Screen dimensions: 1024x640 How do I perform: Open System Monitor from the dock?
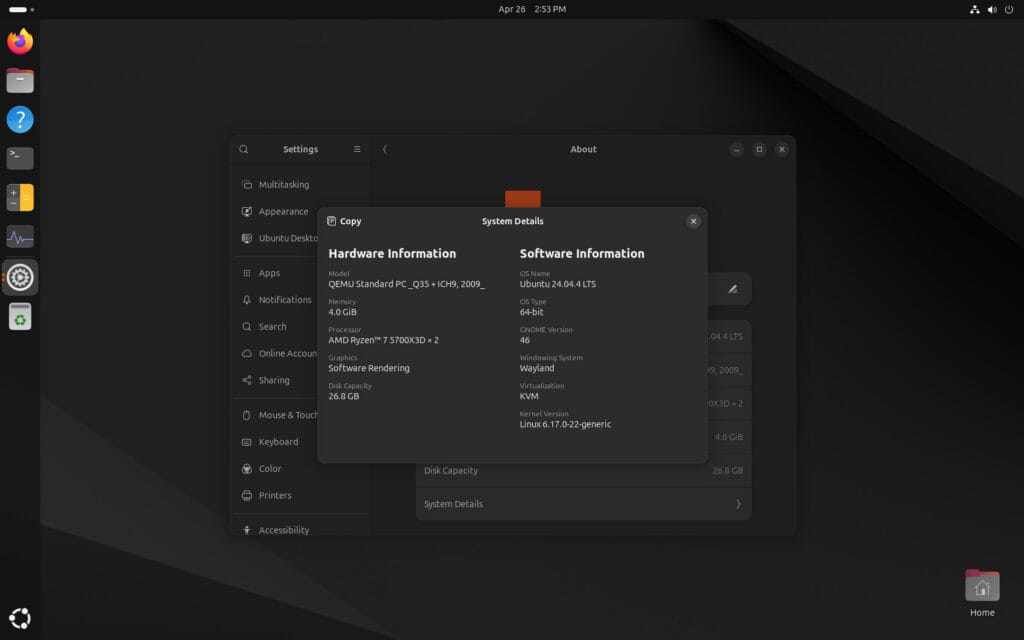coord(20,236)
